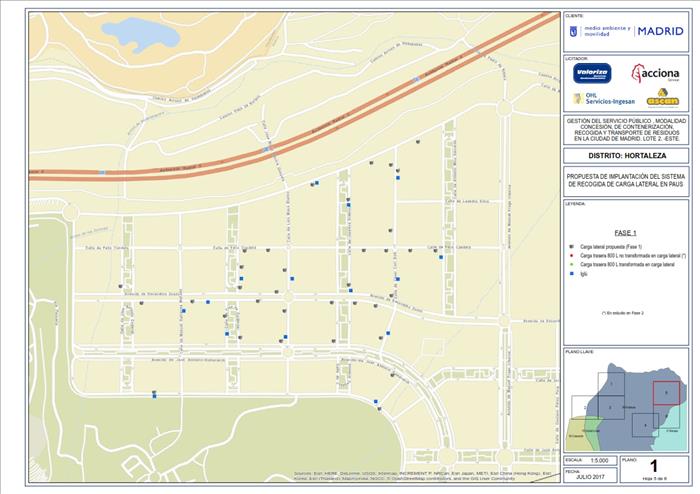Viewport: 700px width, 494px height.
Task: Click the MADRID wordmark logo
Action: tap(660, 32)
